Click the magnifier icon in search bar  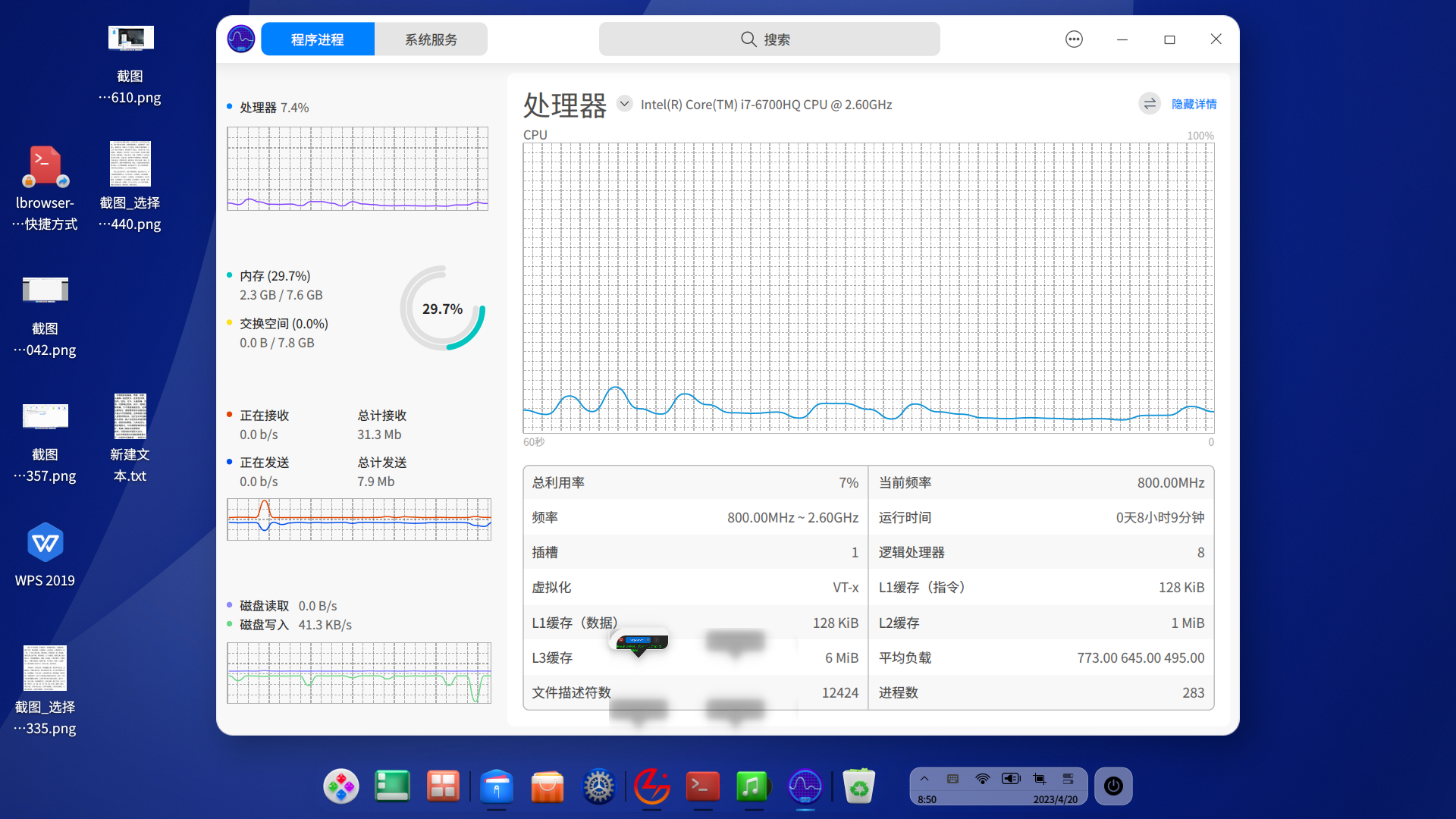coord(748,39)
